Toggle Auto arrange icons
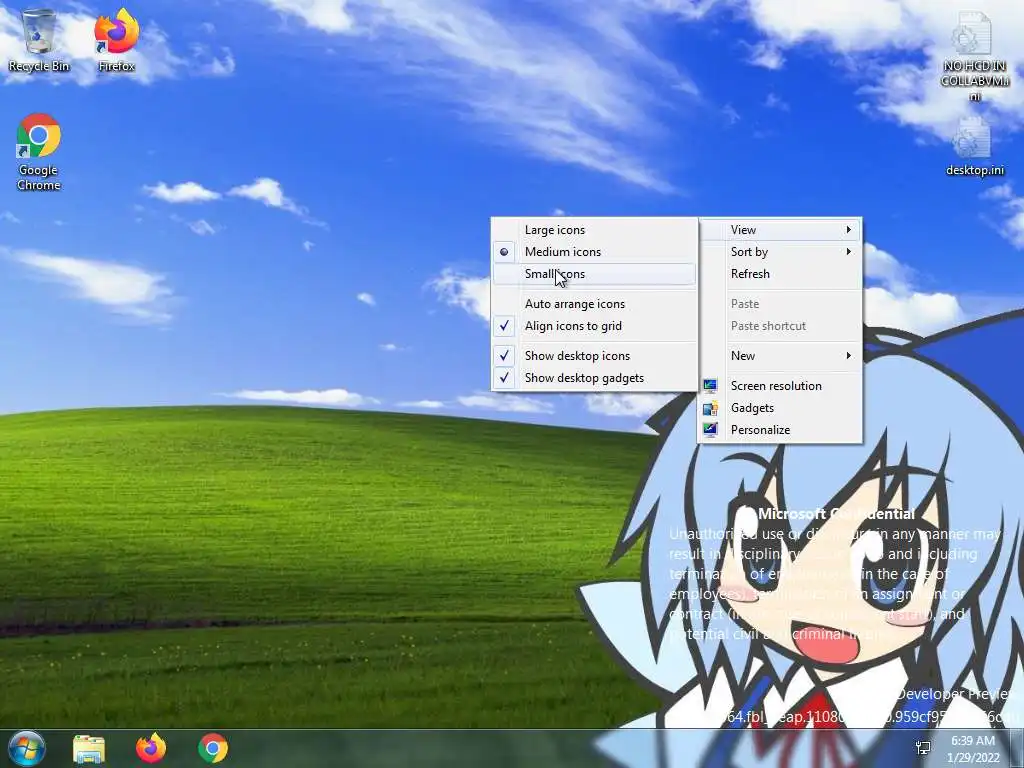This screenshot has width=1024, height=768. pos(594,304)
